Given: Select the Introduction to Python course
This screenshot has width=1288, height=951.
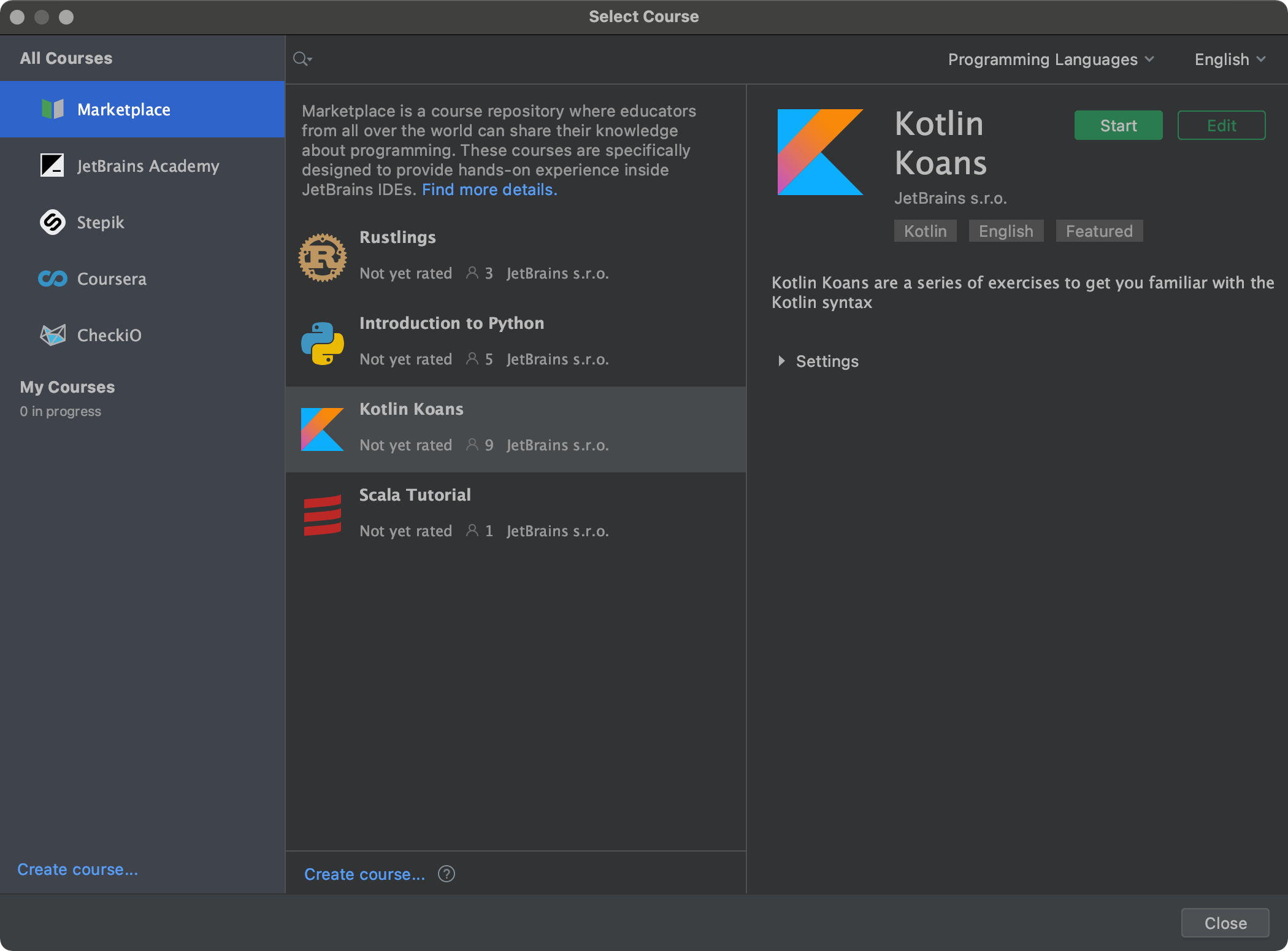Looking at the screenshot, I should (x=516, y=344).
